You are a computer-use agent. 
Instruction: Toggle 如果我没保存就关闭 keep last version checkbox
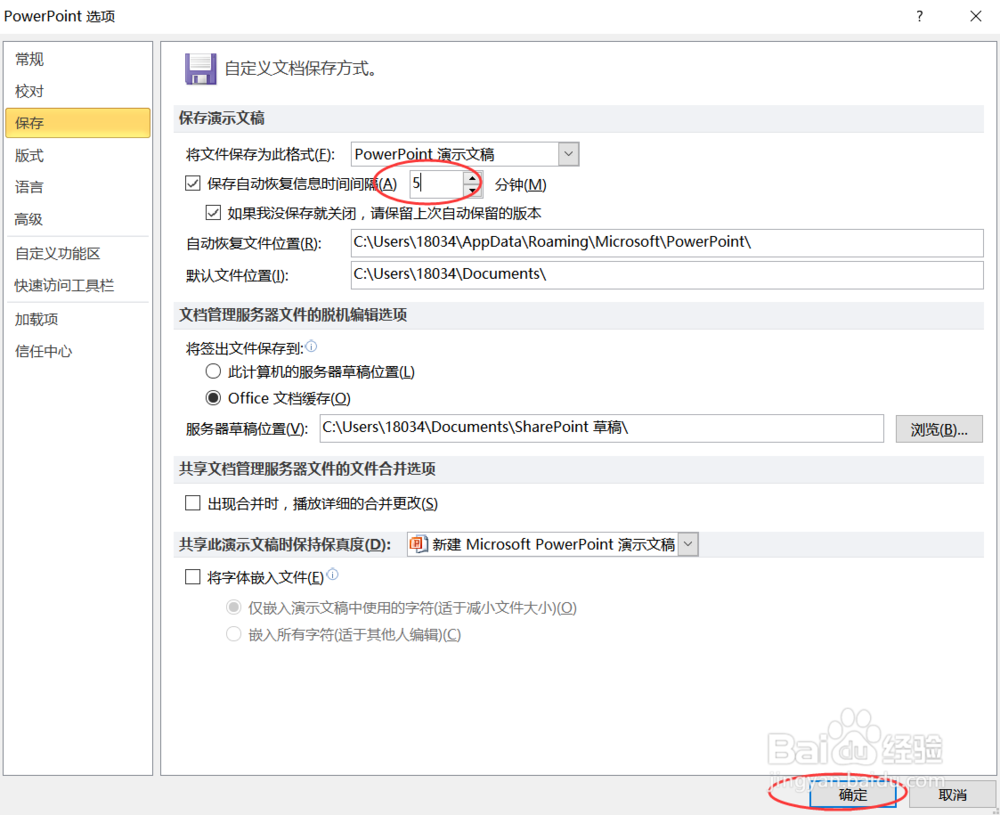(x=213, y=212)
